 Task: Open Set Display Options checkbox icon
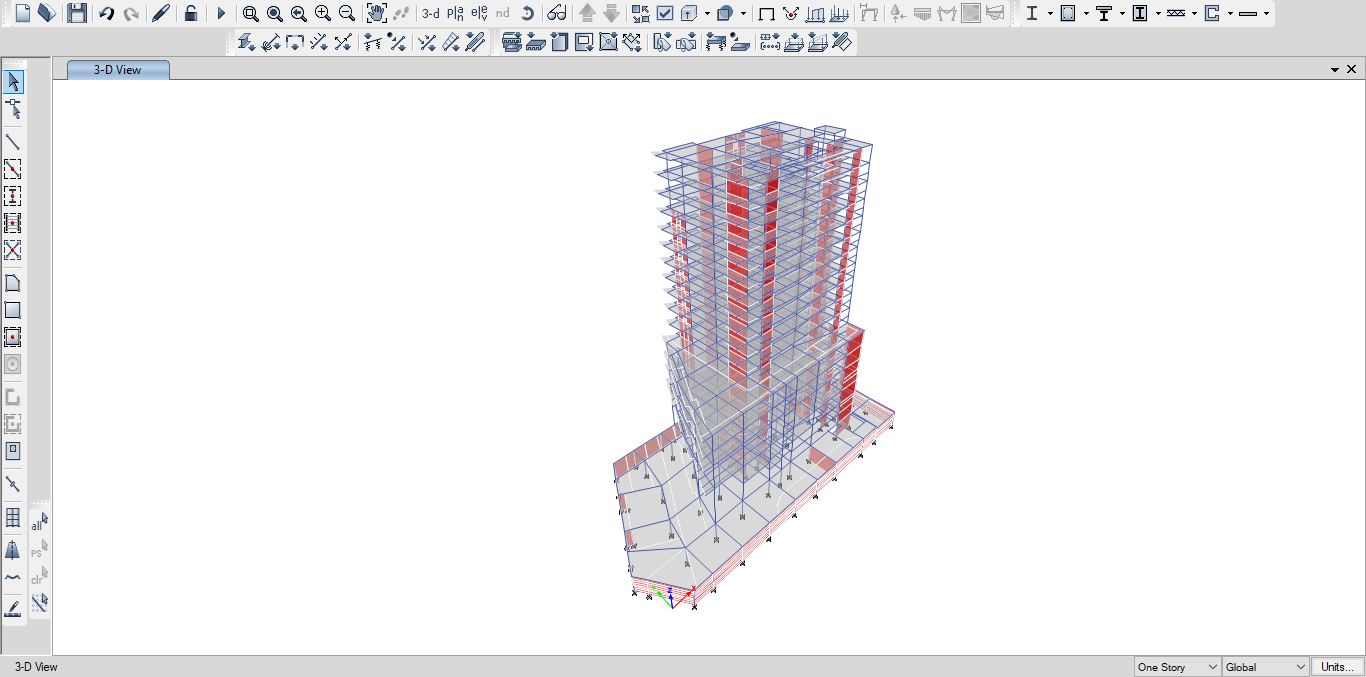665,13
